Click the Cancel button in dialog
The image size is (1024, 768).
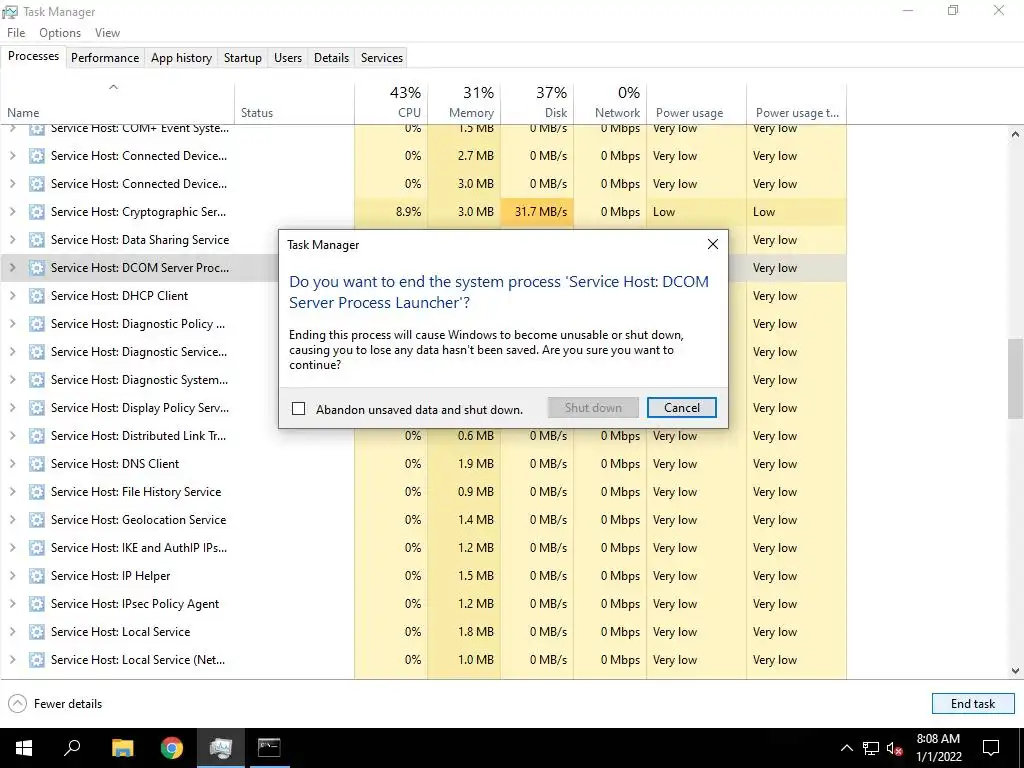[681, 408]
